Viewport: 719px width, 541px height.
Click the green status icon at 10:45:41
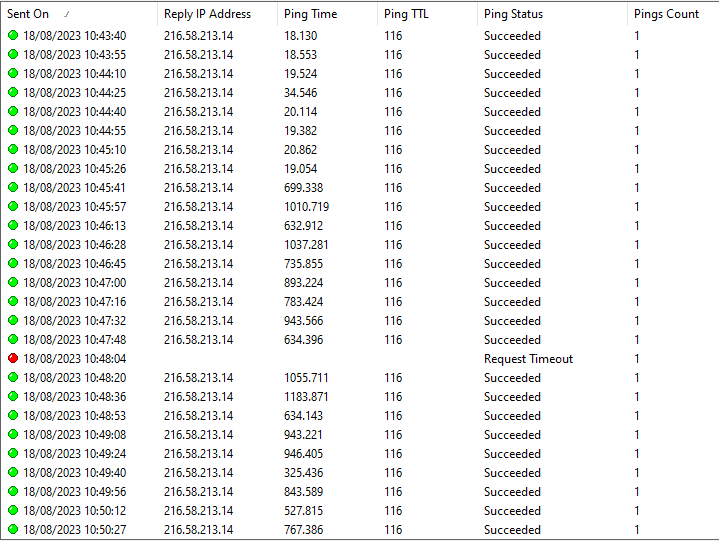point(13,188)
